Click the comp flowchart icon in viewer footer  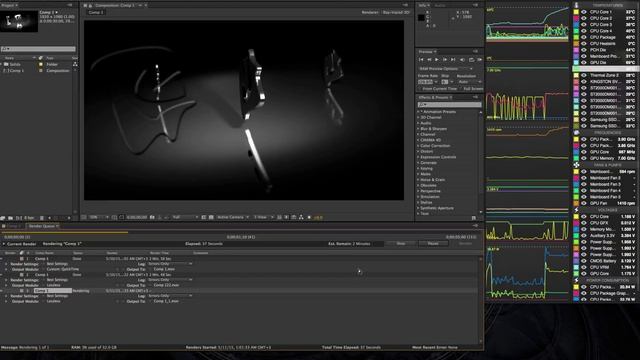[x=301, y=217]
